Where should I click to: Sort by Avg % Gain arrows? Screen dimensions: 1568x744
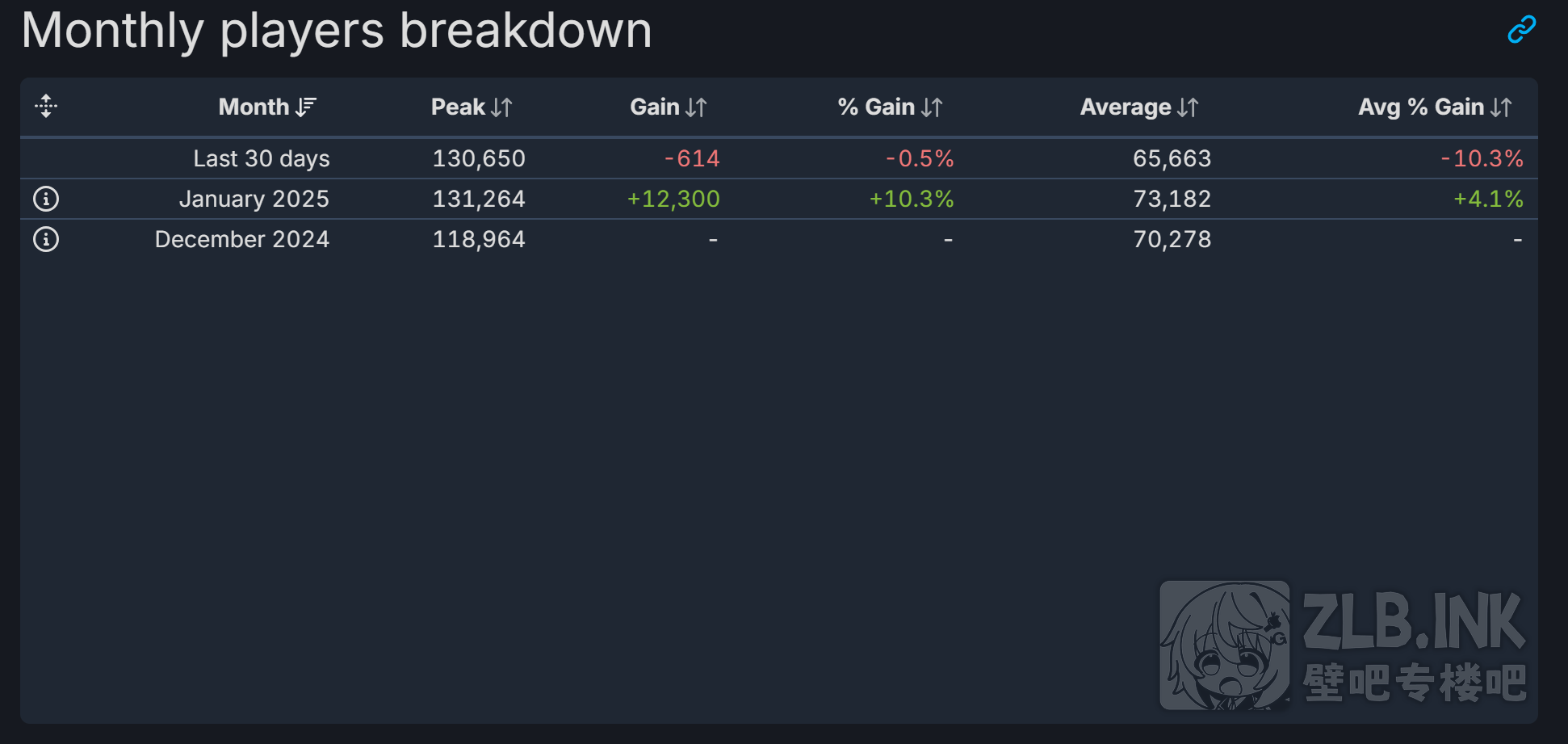[x=1501, y=107]
